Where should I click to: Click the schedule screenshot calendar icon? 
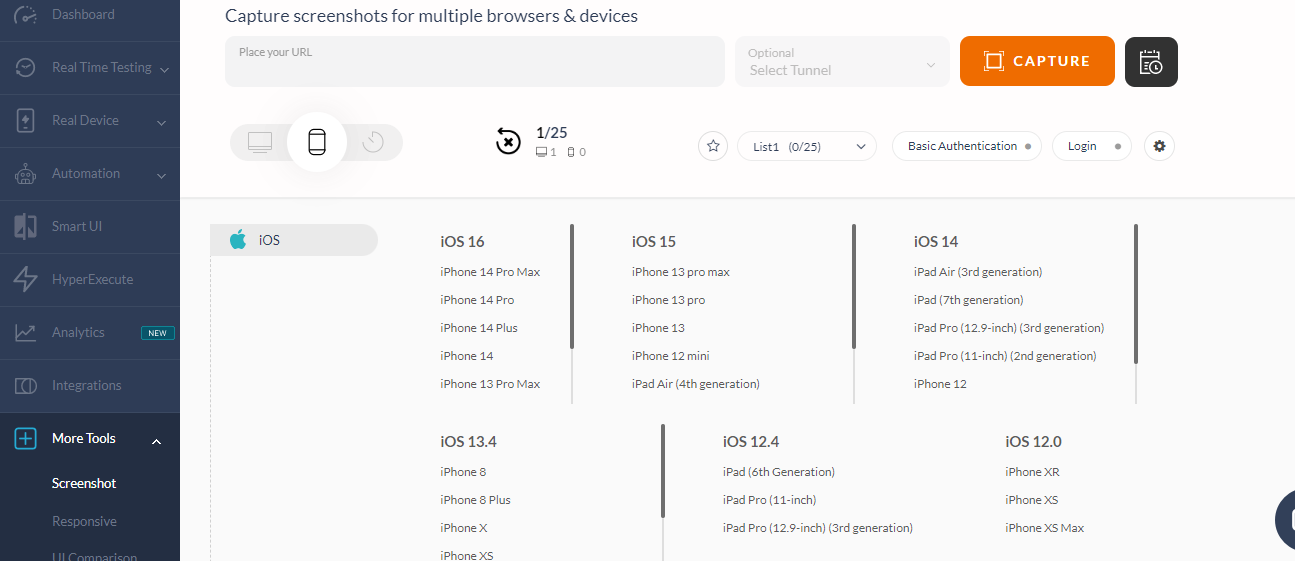[x=1151, y=62]
